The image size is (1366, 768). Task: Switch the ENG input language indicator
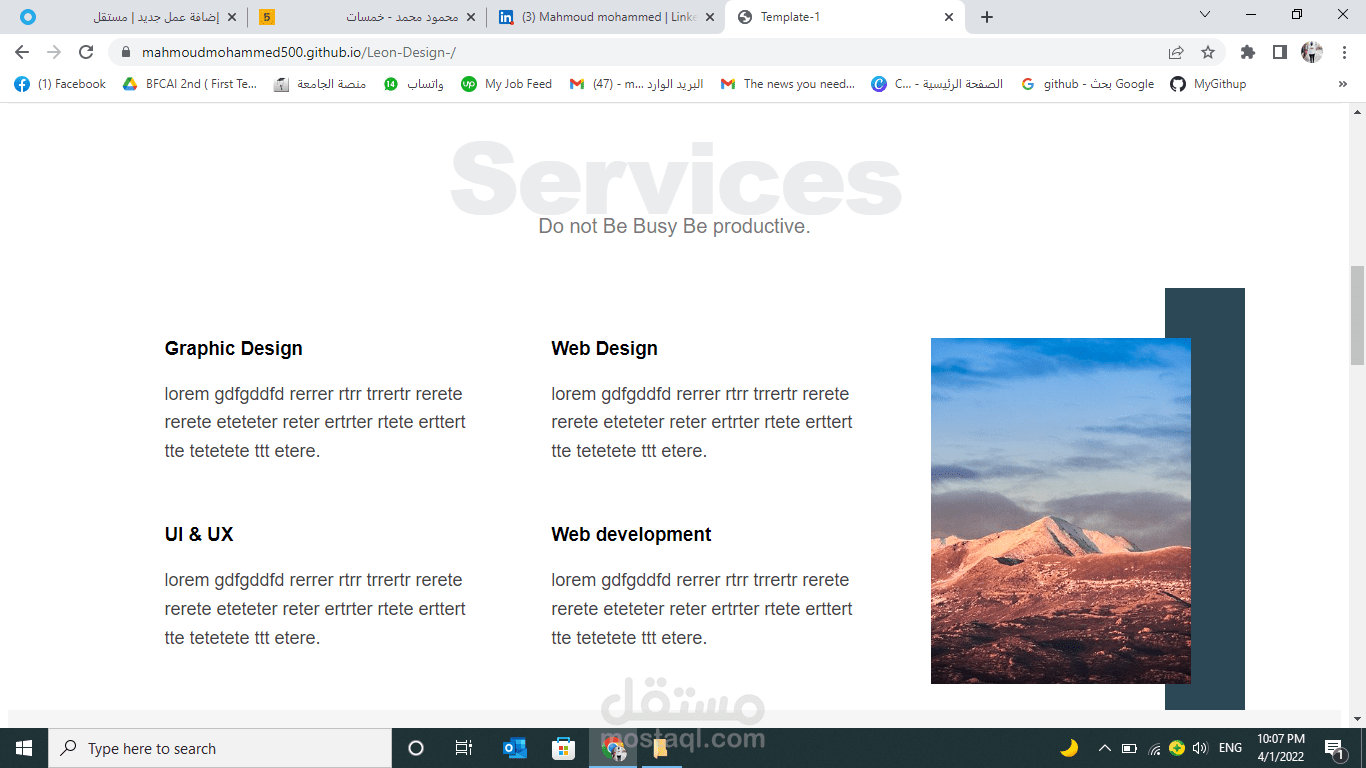pyautogui.click(x=1231, y=748)
